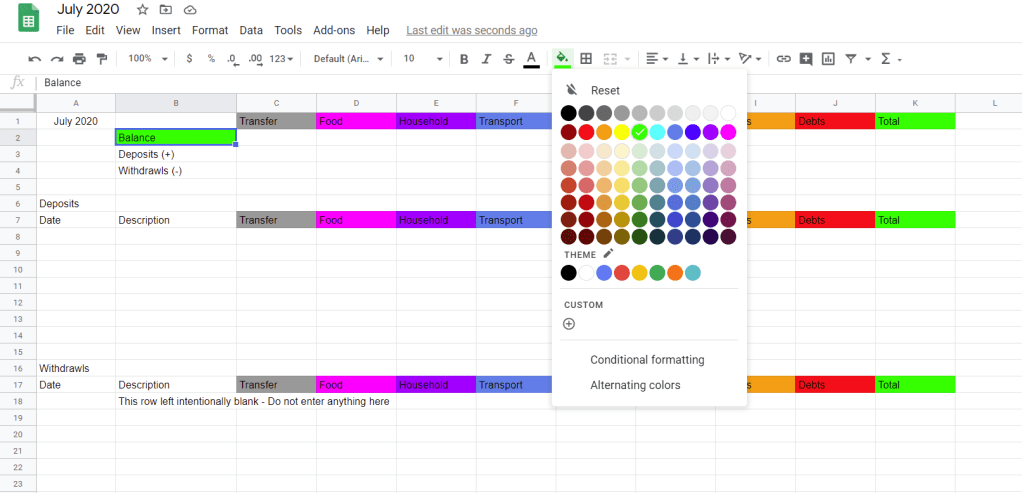Open Conditional formatting option
Screen dimensions: 1022x493
click(x=647, y=360)
